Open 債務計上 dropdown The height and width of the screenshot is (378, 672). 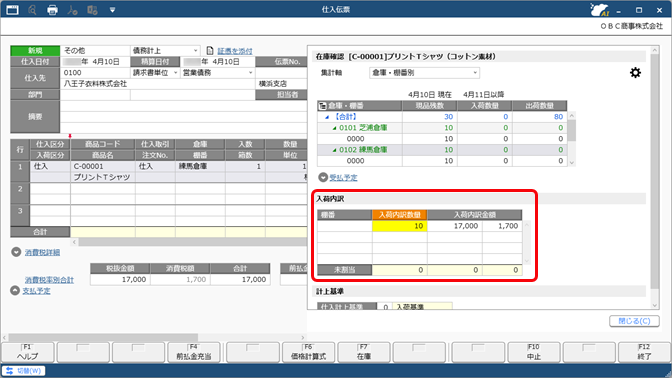[195, 51]
